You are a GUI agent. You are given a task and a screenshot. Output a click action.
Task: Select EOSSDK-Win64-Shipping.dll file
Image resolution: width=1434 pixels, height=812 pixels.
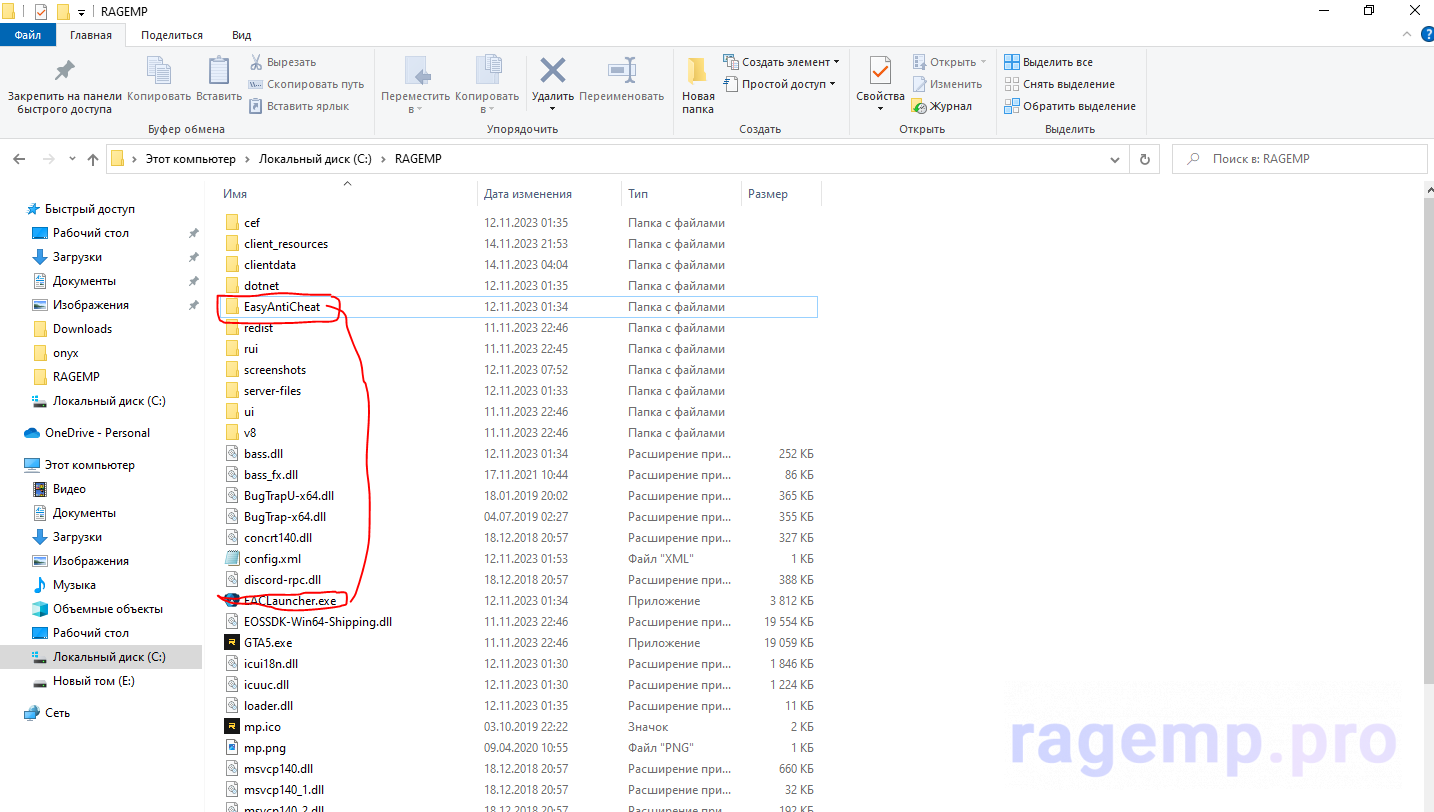point(318,622)
